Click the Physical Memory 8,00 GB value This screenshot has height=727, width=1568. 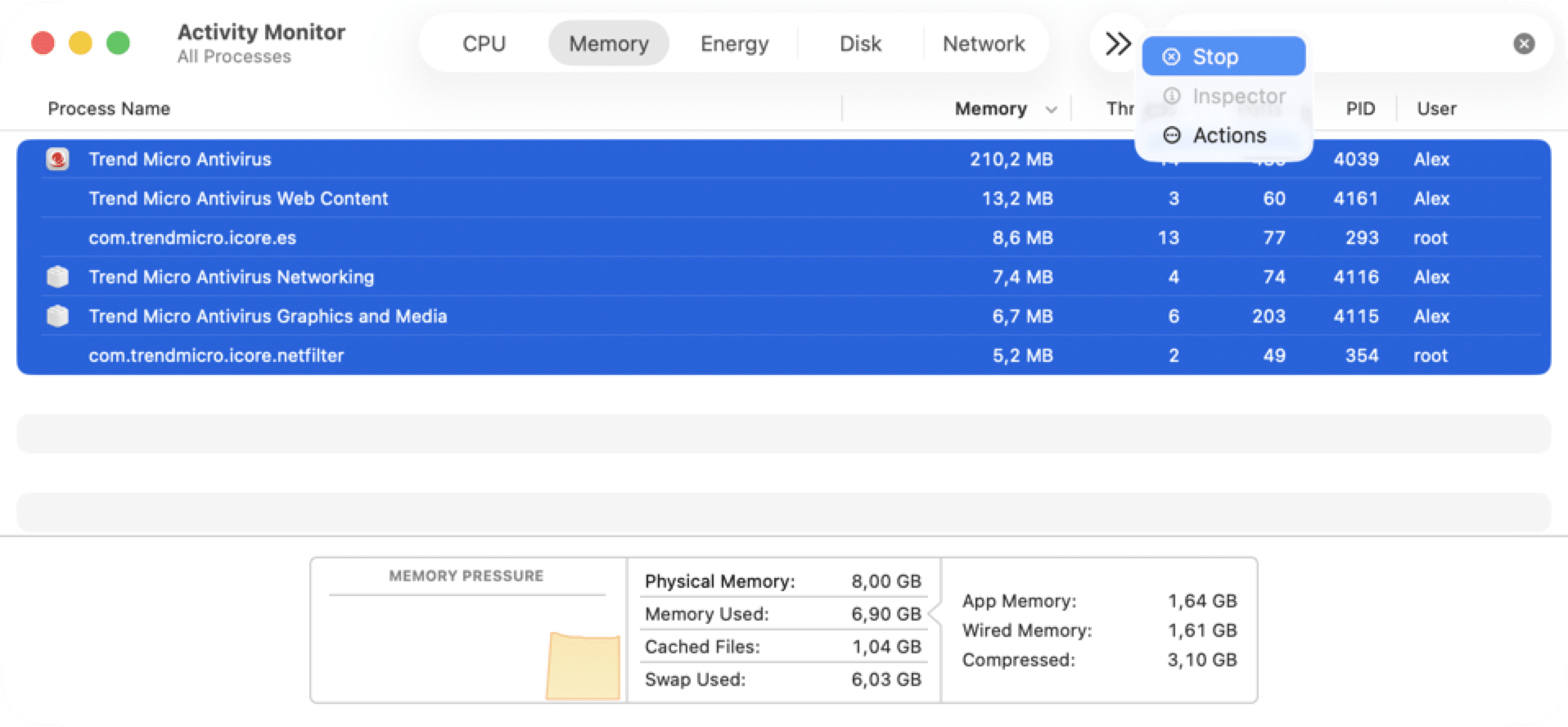[886, 581]
